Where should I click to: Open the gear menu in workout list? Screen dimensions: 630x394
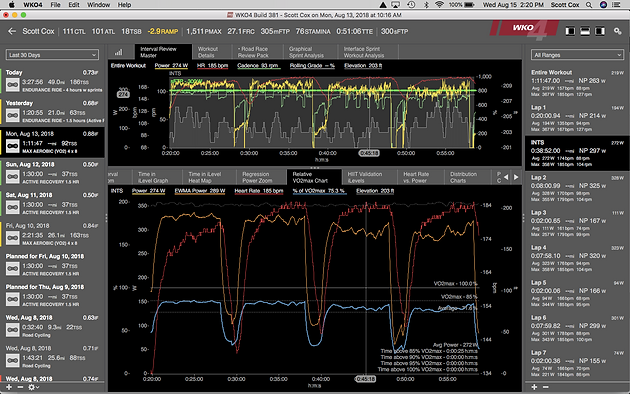[x=33, y=387]
